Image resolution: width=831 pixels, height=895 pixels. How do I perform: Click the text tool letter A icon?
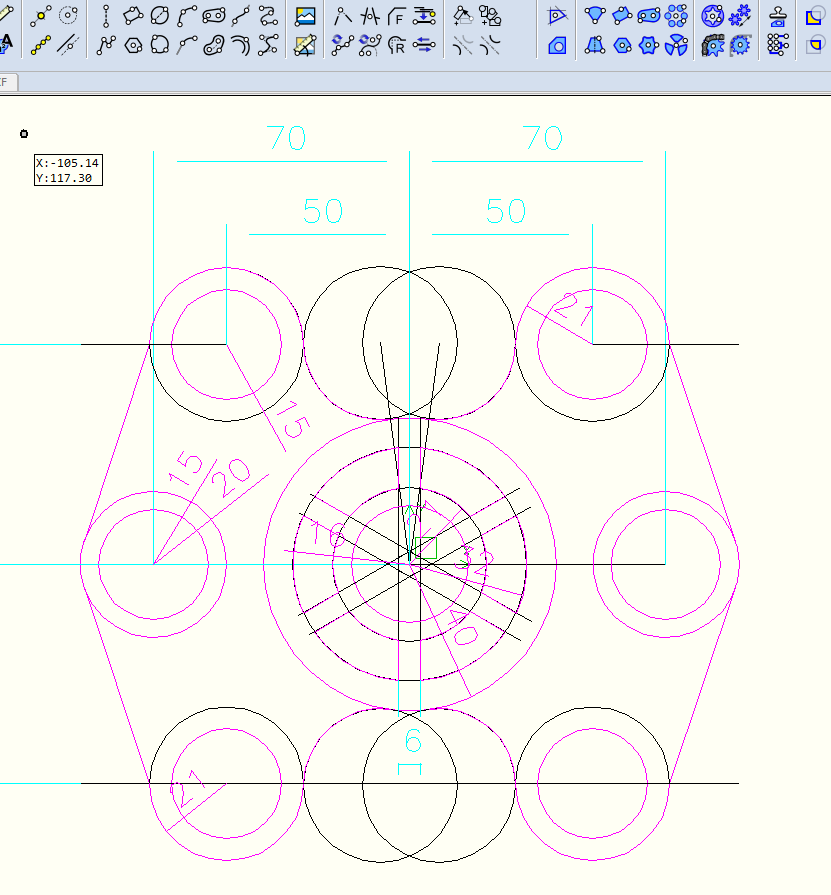(7, 44)
